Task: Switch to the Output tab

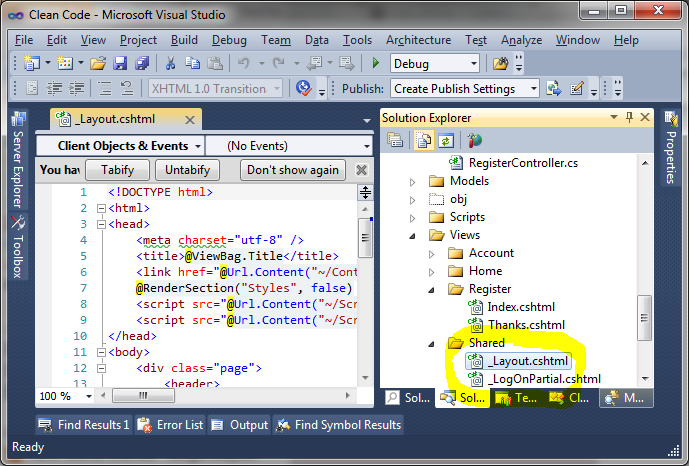Action: [239, 425]
